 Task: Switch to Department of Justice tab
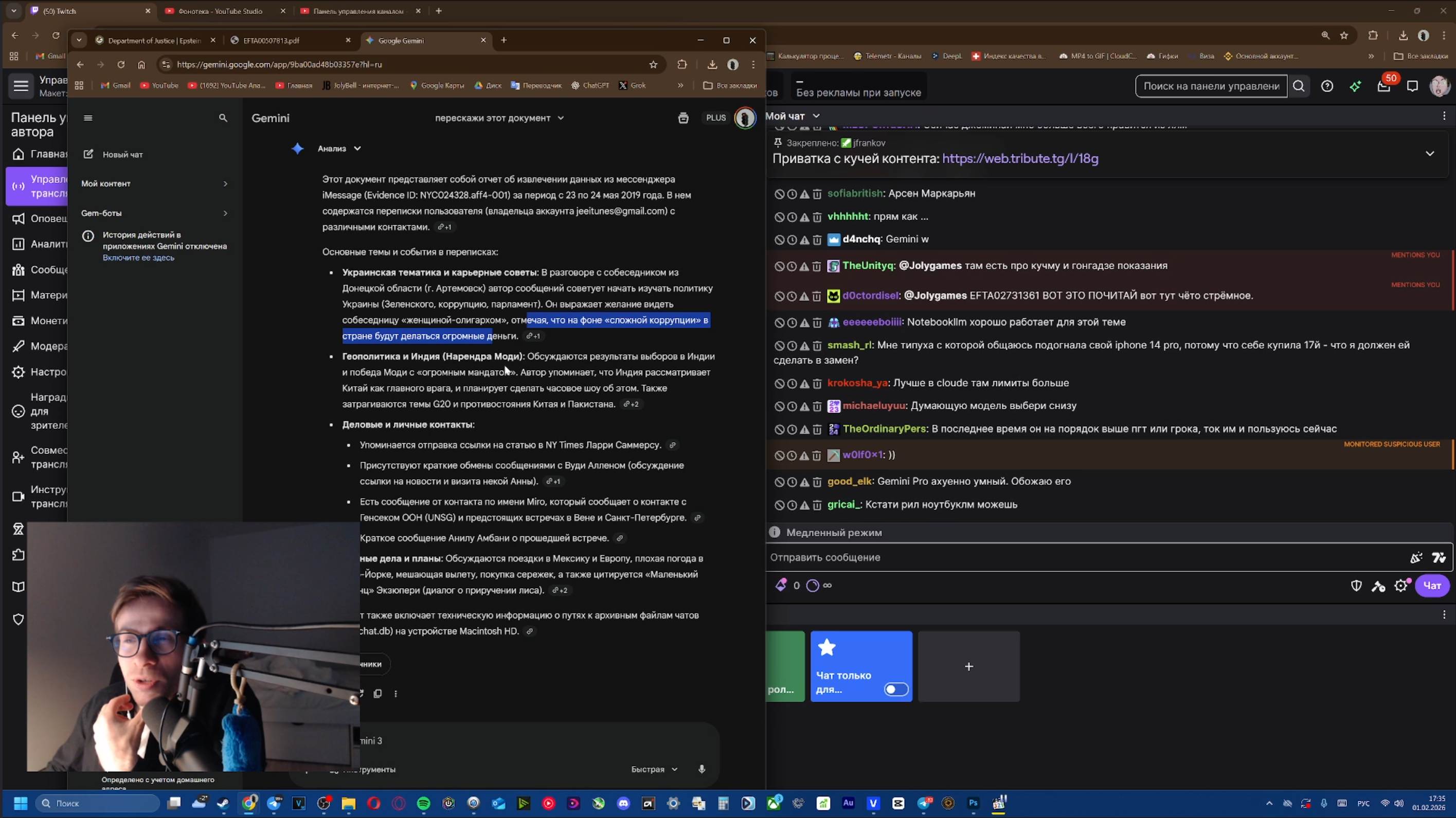tap(154, 41)
